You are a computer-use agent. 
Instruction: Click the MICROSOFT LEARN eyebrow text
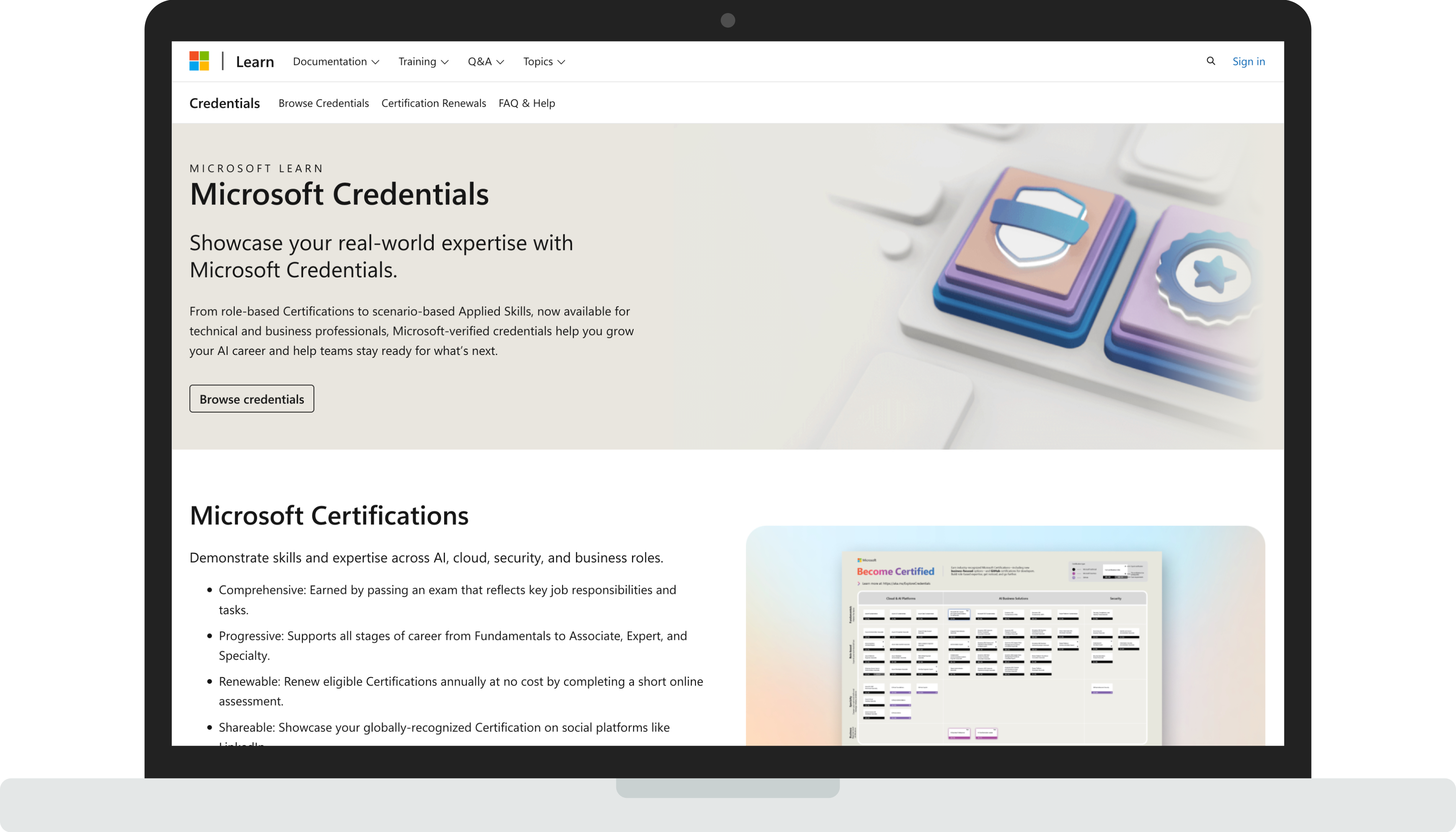tap(257, 169)
